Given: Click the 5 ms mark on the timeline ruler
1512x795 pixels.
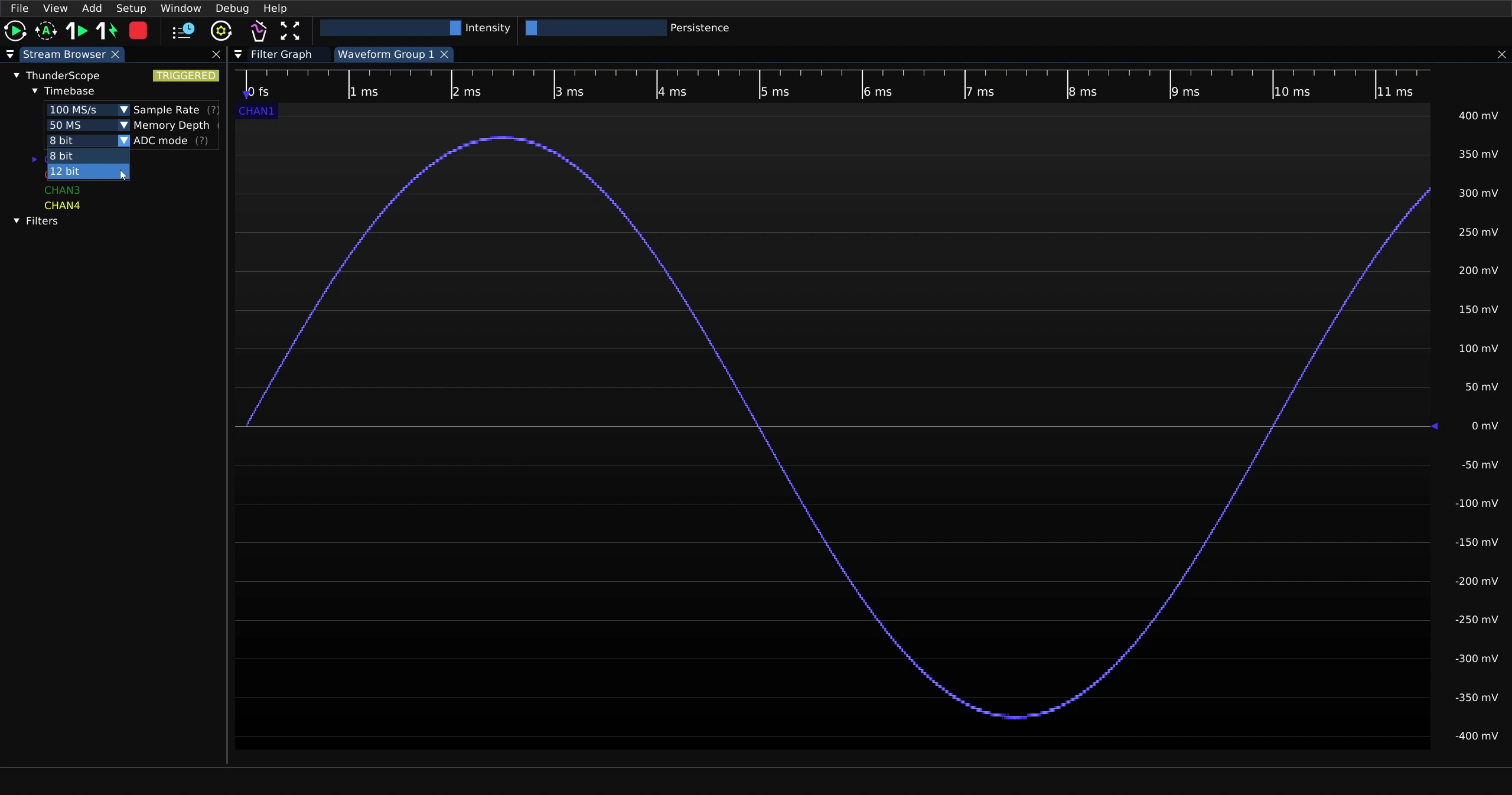Looking at the screenshot, I should 775,92.
